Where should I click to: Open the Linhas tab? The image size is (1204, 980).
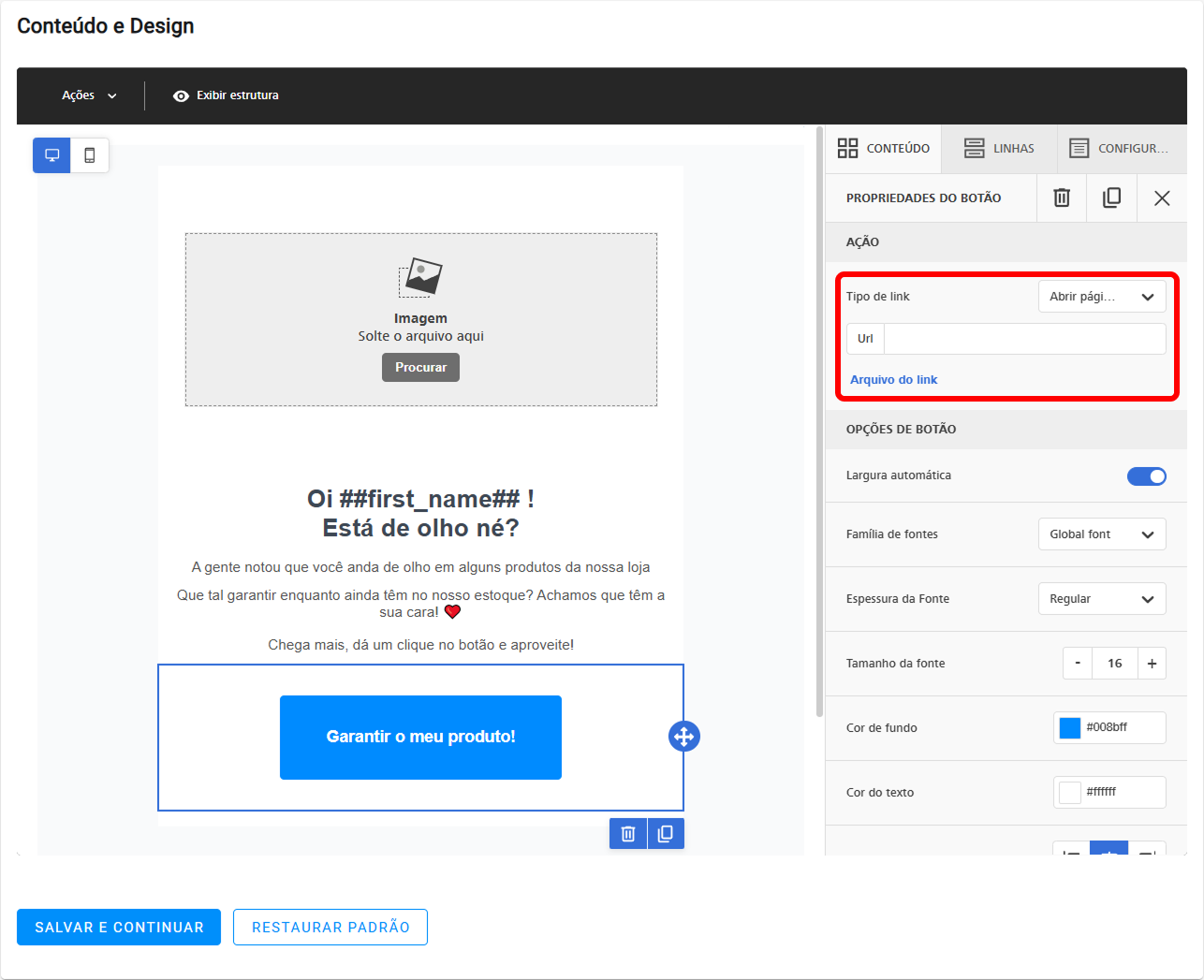click(999, 148)
